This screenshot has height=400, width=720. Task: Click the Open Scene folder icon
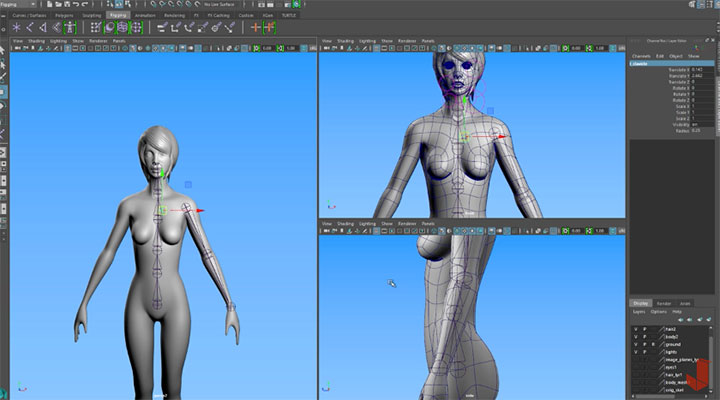[x=58, y=4]
